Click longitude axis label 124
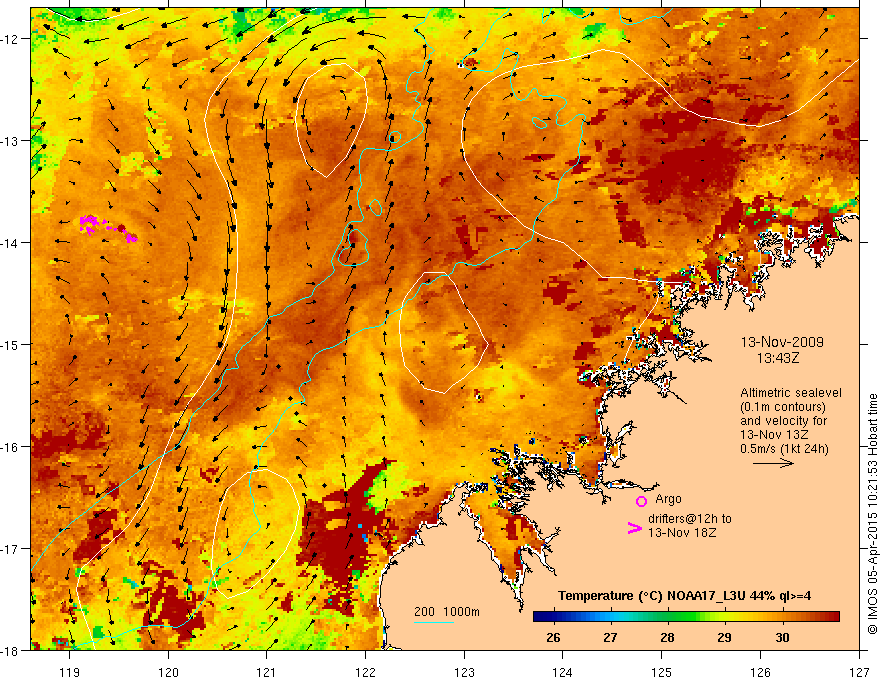 (x=563, y=672)
